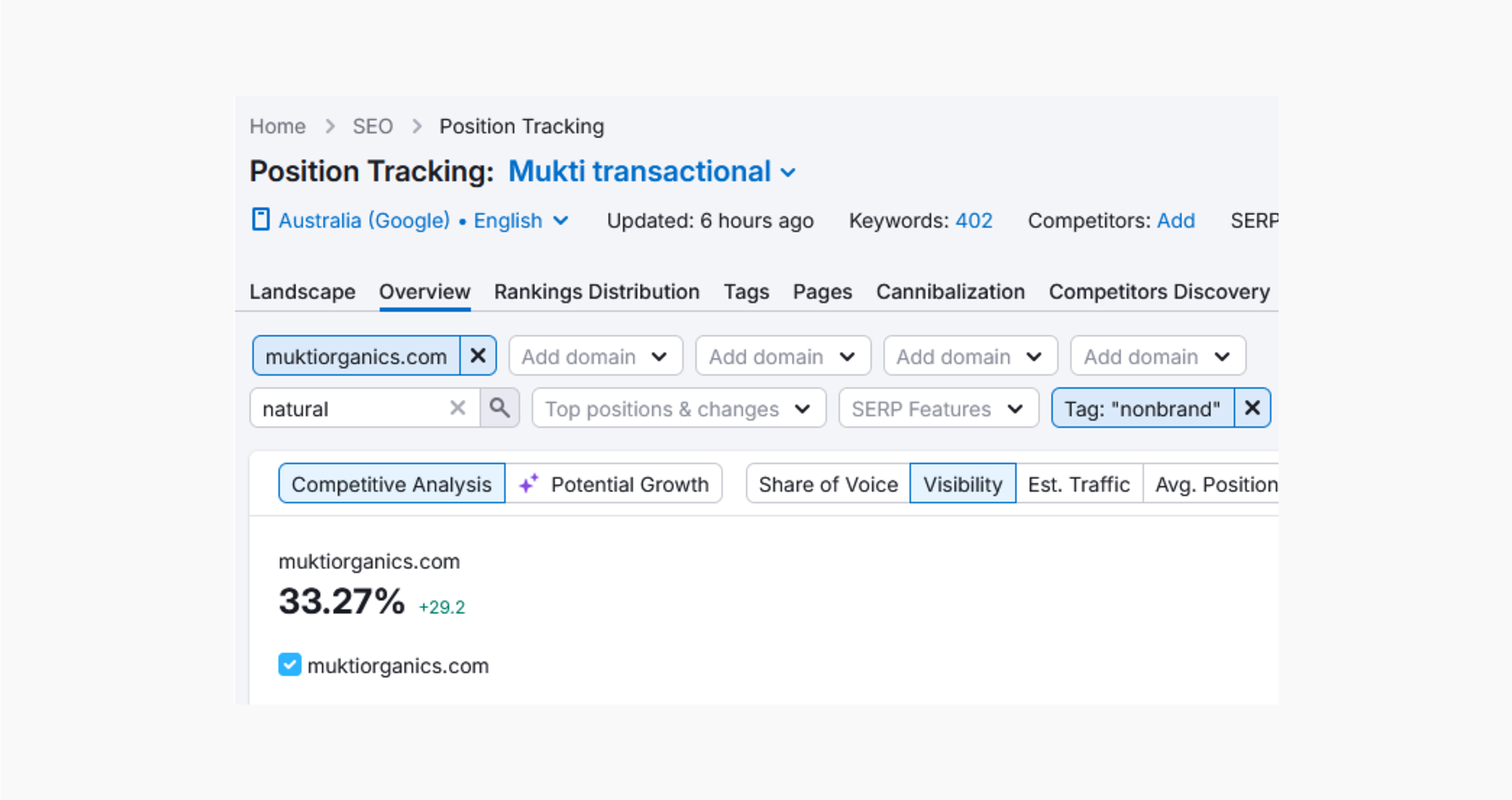Image resolution: width=1512 pixels, height=800 pixels.
Task: Switch metric to Avg. Position
Action: point(1211,484)
